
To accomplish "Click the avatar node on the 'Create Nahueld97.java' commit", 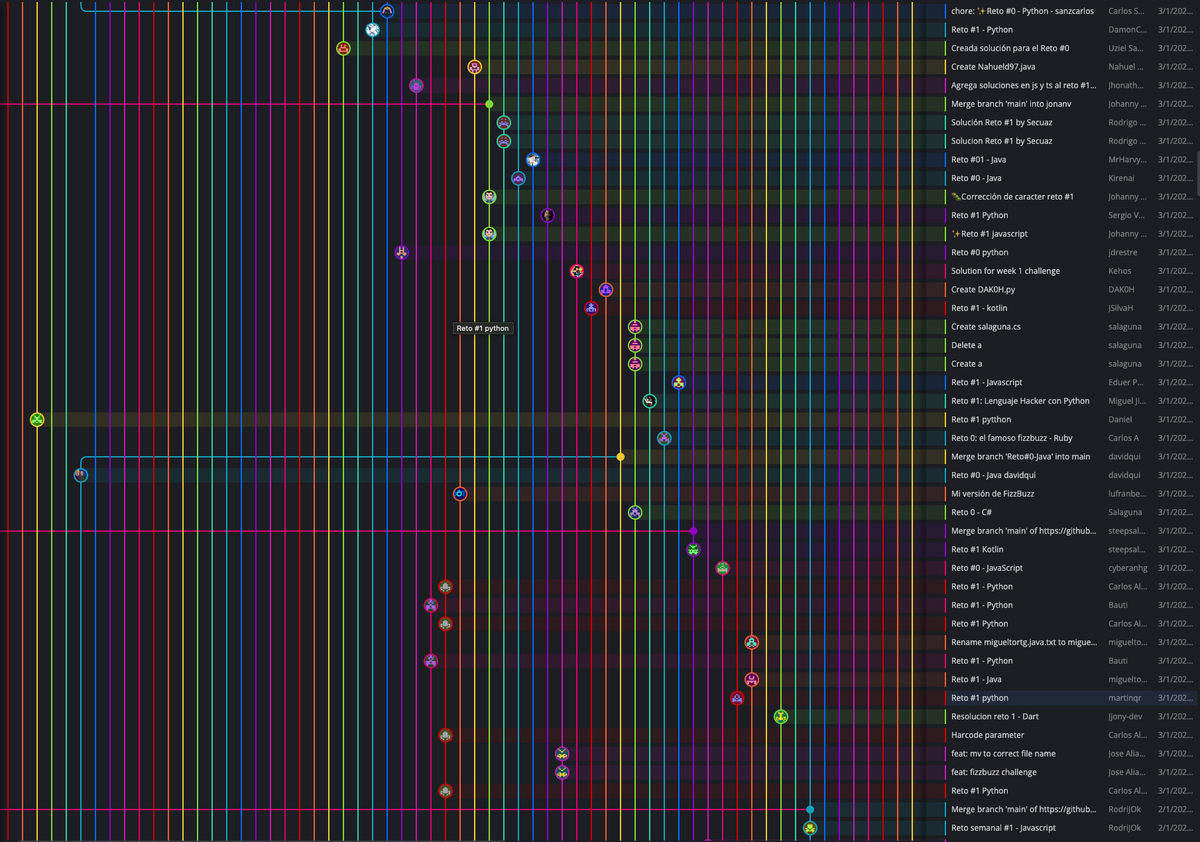I will click(x=475, y=66).
